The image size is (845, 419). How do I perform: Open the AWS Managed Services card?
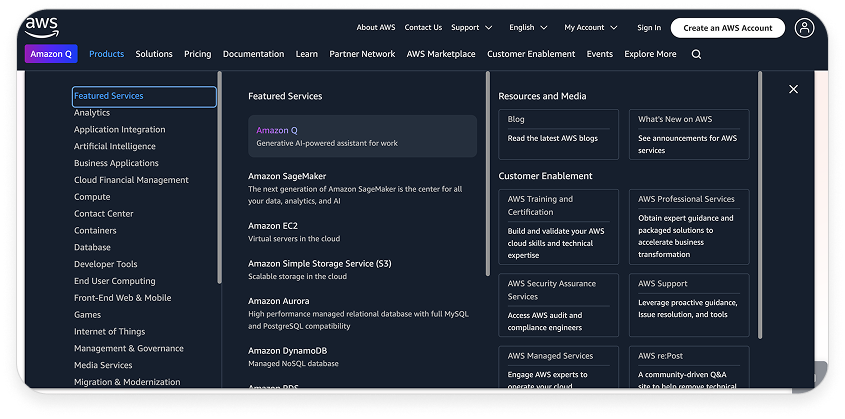[558, 367]
